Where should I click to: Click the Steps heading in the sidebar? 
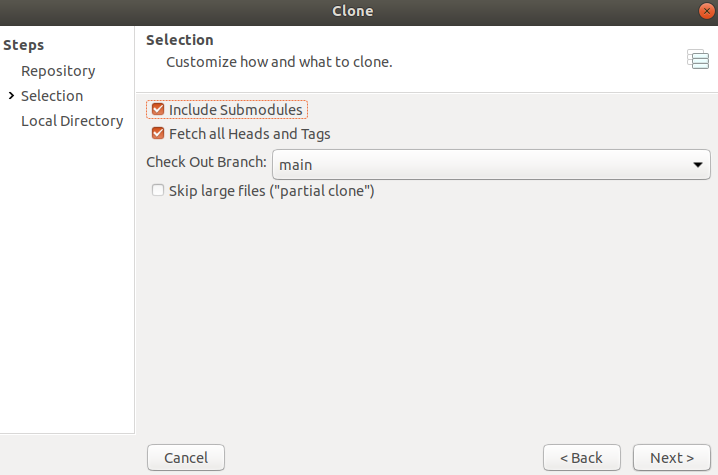[24, 45]
